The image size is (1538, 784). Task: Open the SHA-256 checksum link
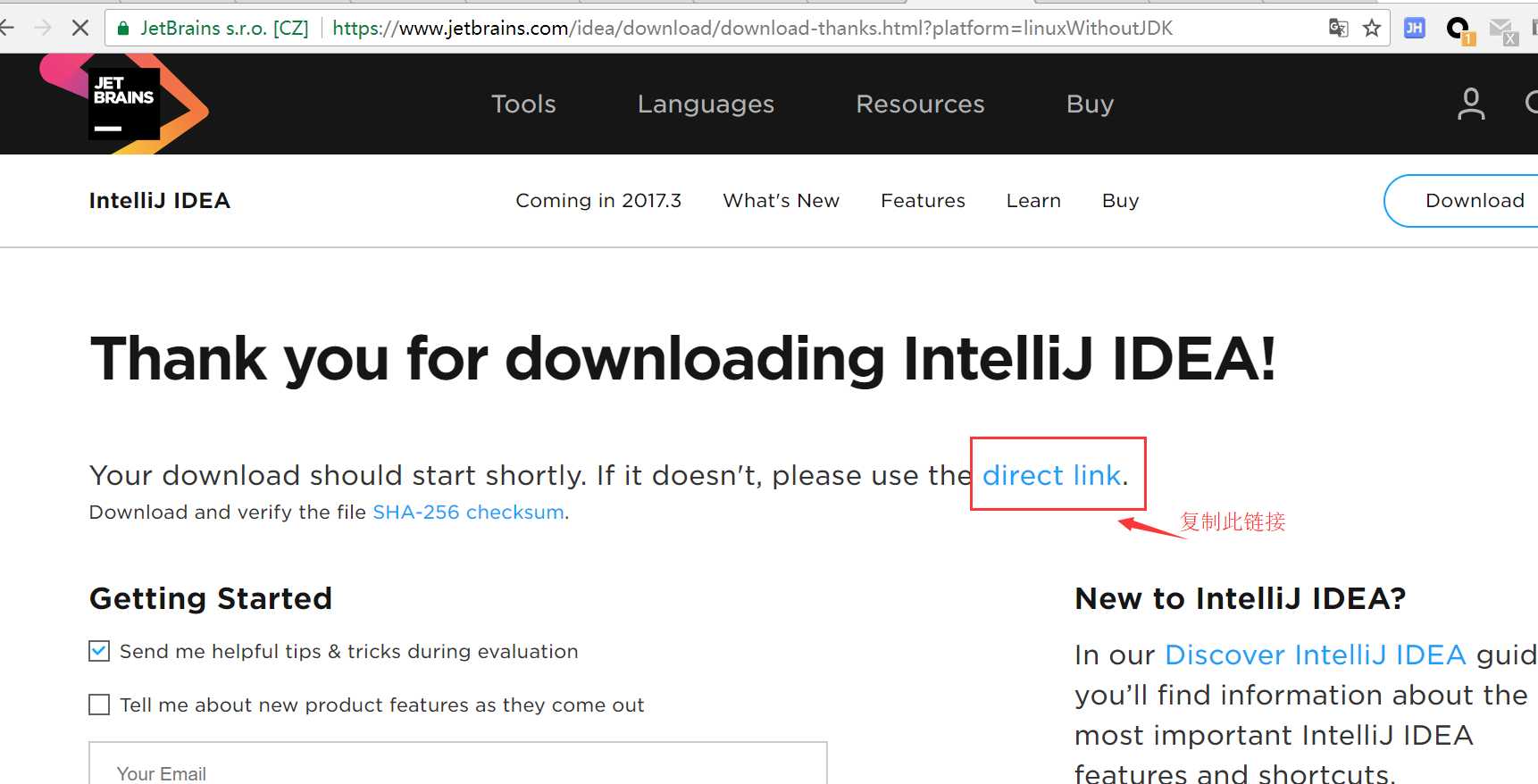point(468,512)
